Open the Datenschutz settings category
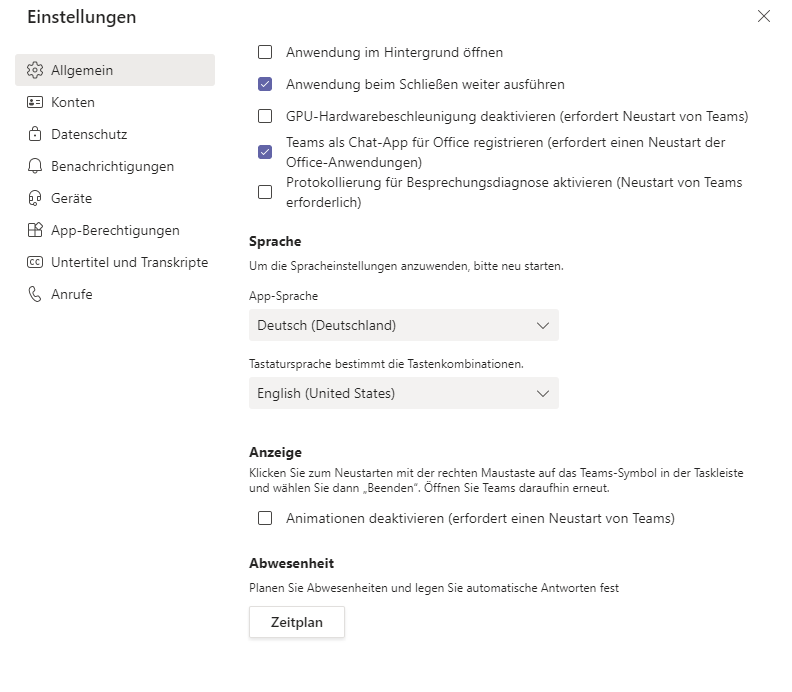The image size is (792, 692). [x=115, y=134]
